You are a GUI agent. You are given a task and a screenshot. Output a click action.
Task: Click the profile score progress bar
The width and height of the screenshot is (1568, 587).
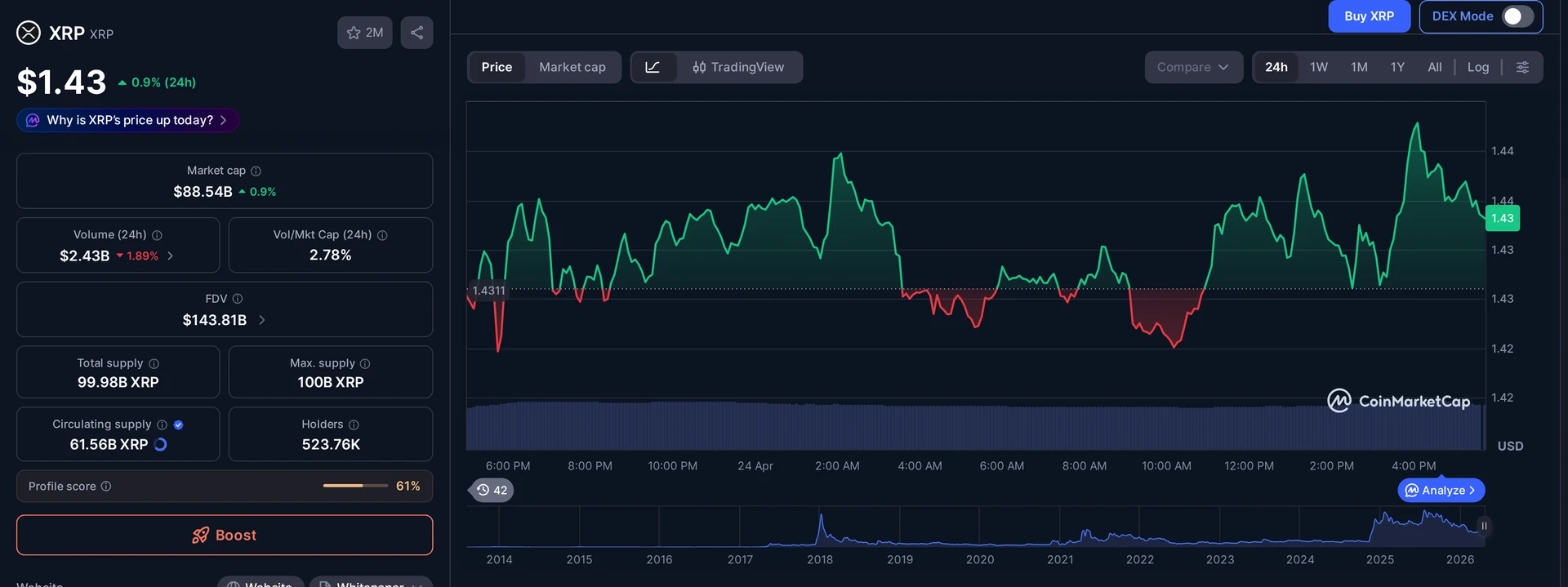355,486
